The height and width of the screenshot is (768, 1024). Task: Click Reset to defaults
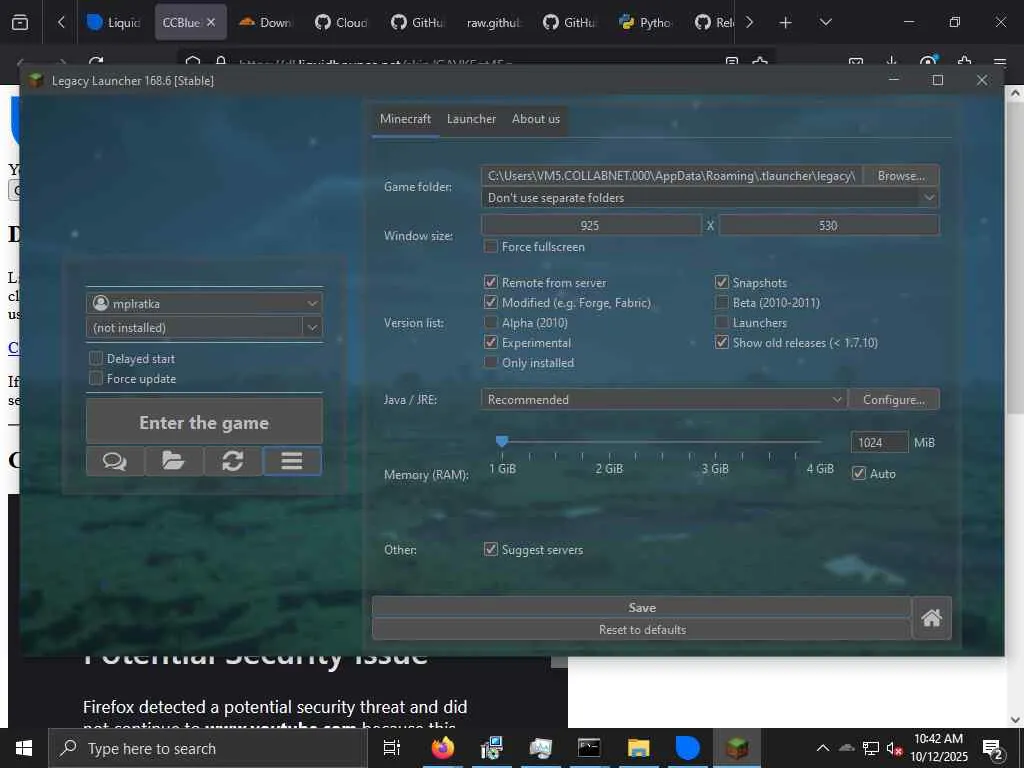tap(641, 630)
